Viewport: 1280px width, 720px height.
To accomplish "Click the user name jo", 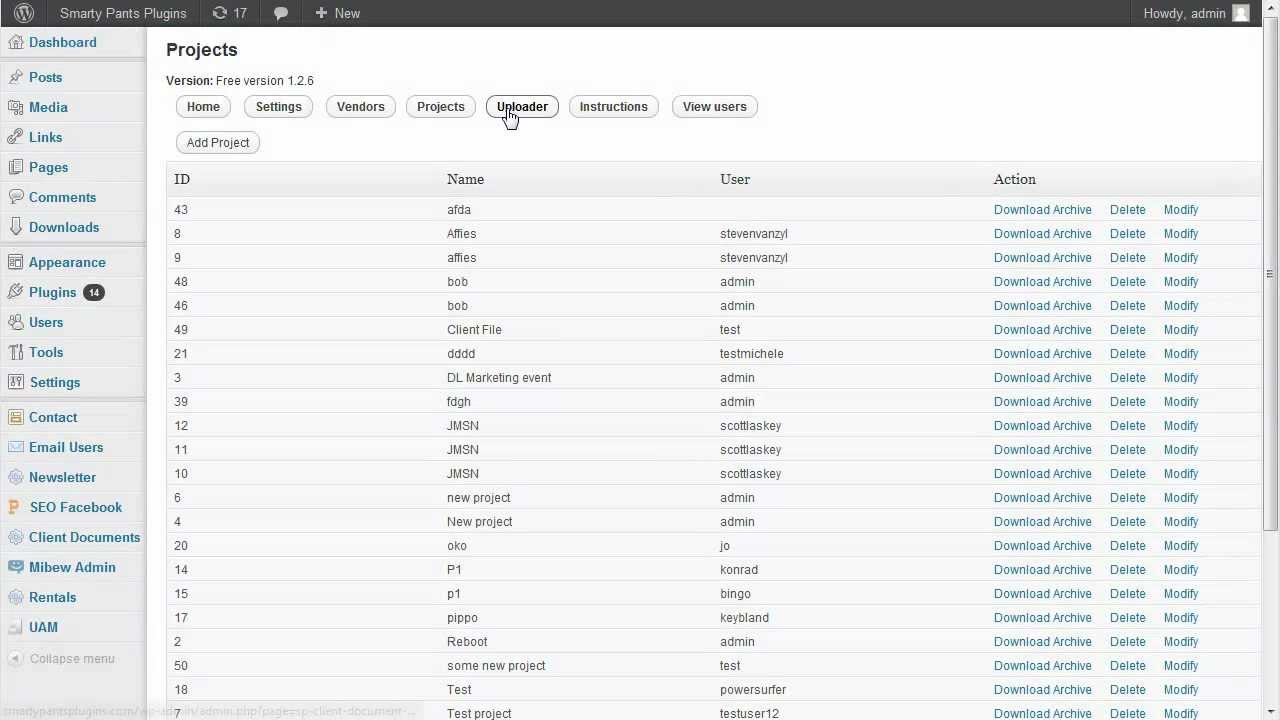I will (x=725, y=546).
